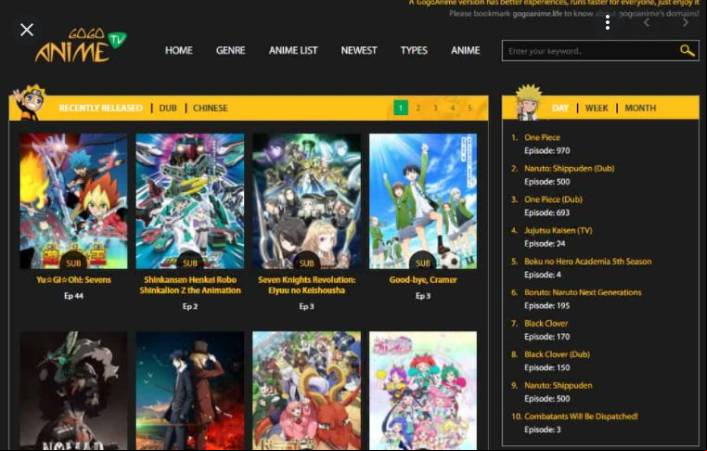Open One Piece (Dub) ranking entry
Viewport: 707px width, 451px height.
pyautogui.click(x=553, y=199)
